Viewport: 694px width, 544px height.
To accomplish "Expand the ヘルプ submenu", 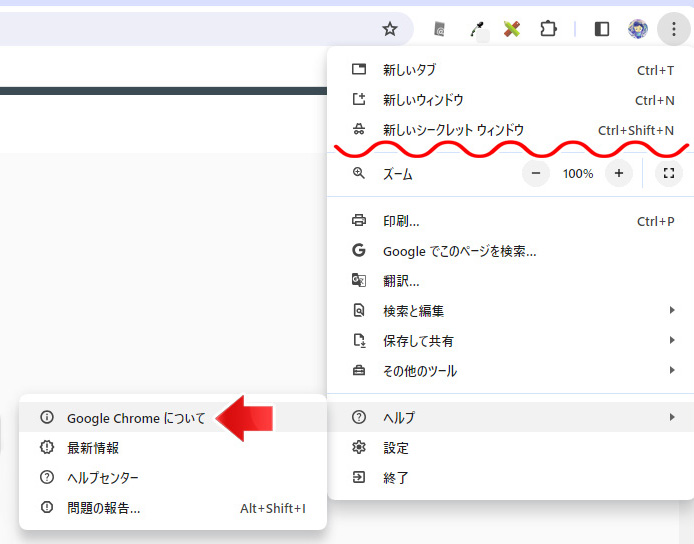I will click(x=511, y=417).
